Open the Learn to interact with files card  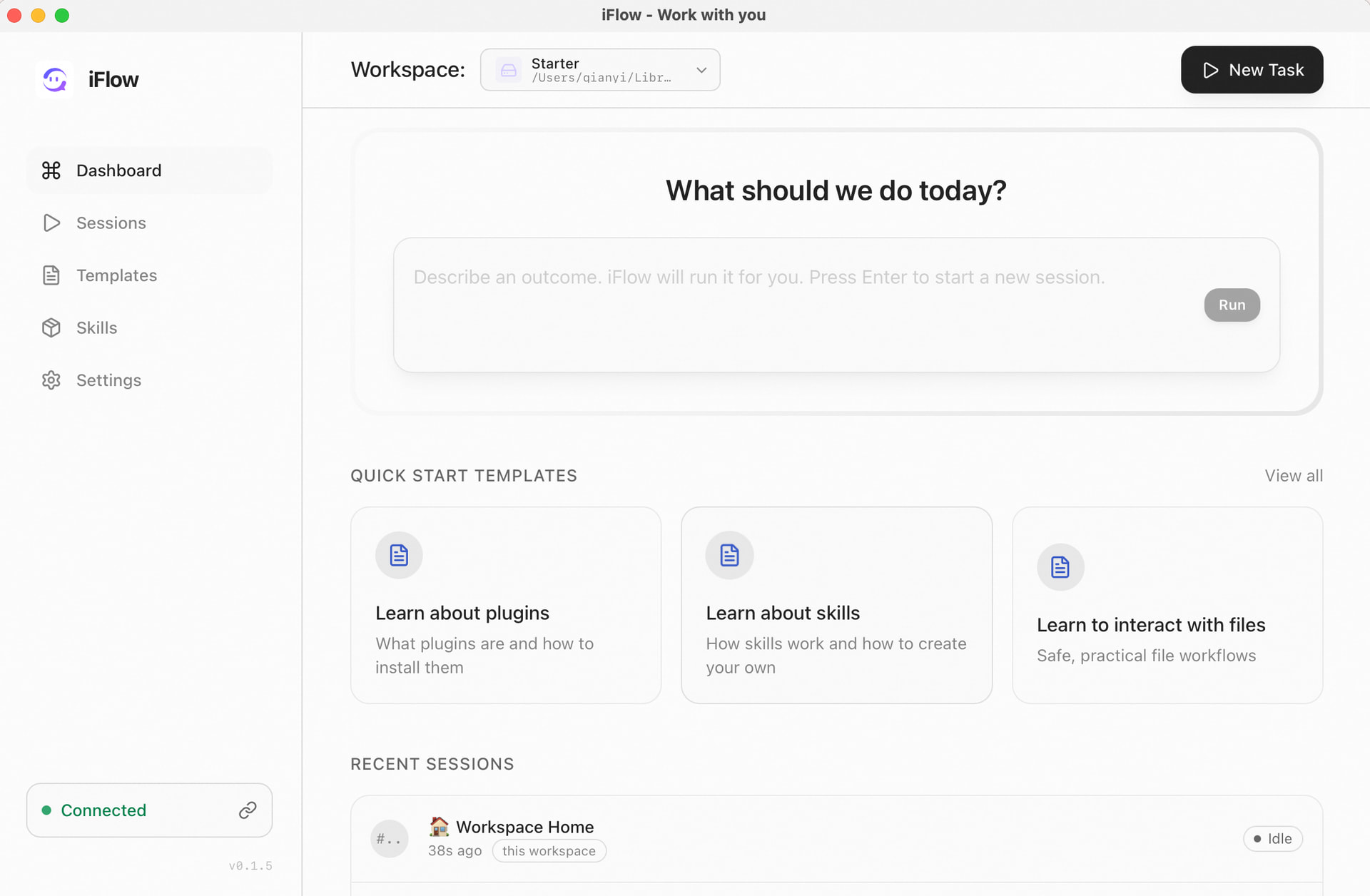tap(1167, 605)
